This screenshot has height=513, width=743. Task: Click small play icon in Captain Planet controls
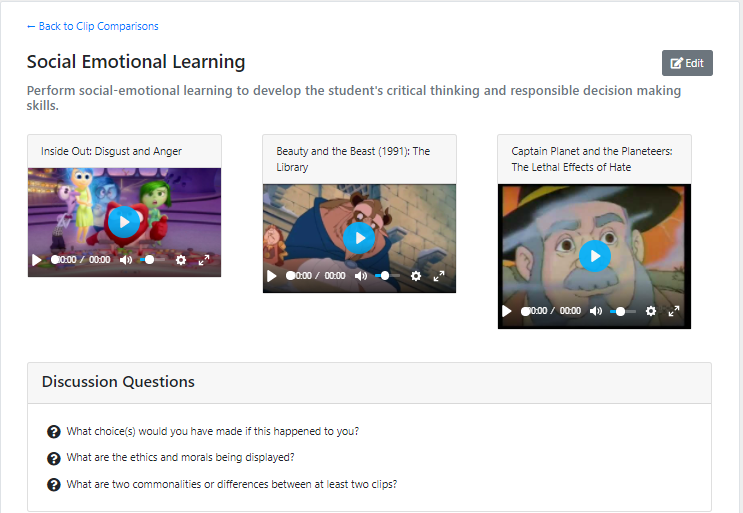[507, 311]
